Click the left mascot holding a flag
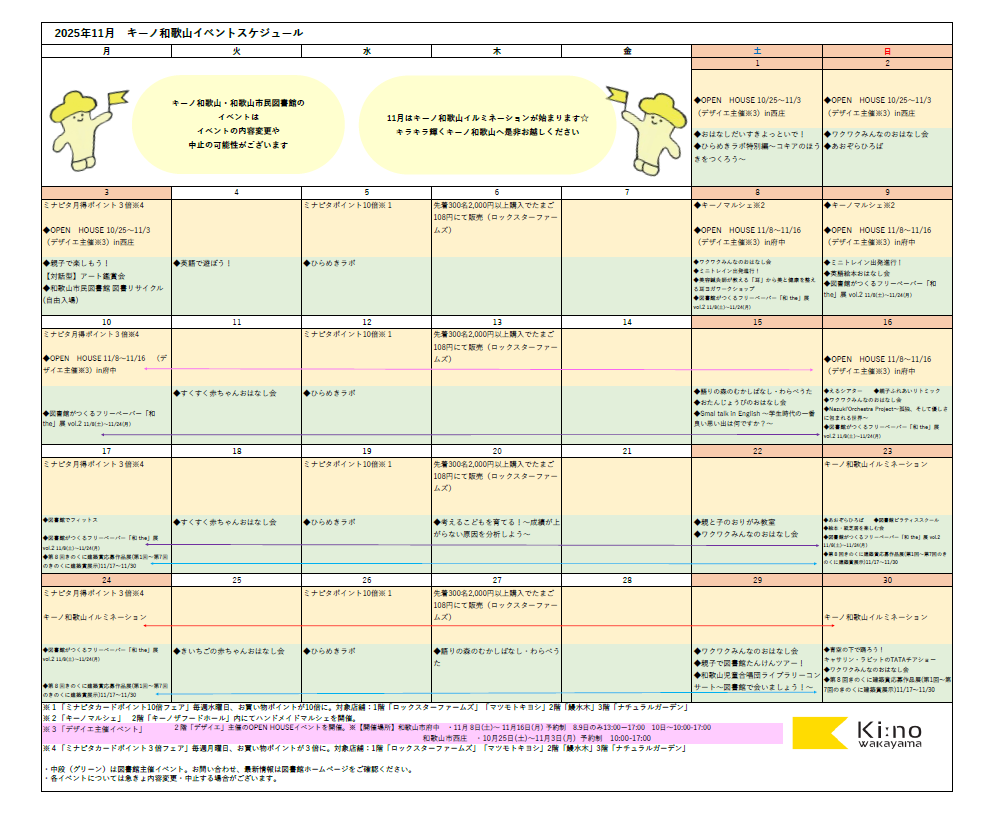The image size is (992, 827). (83, 122)
